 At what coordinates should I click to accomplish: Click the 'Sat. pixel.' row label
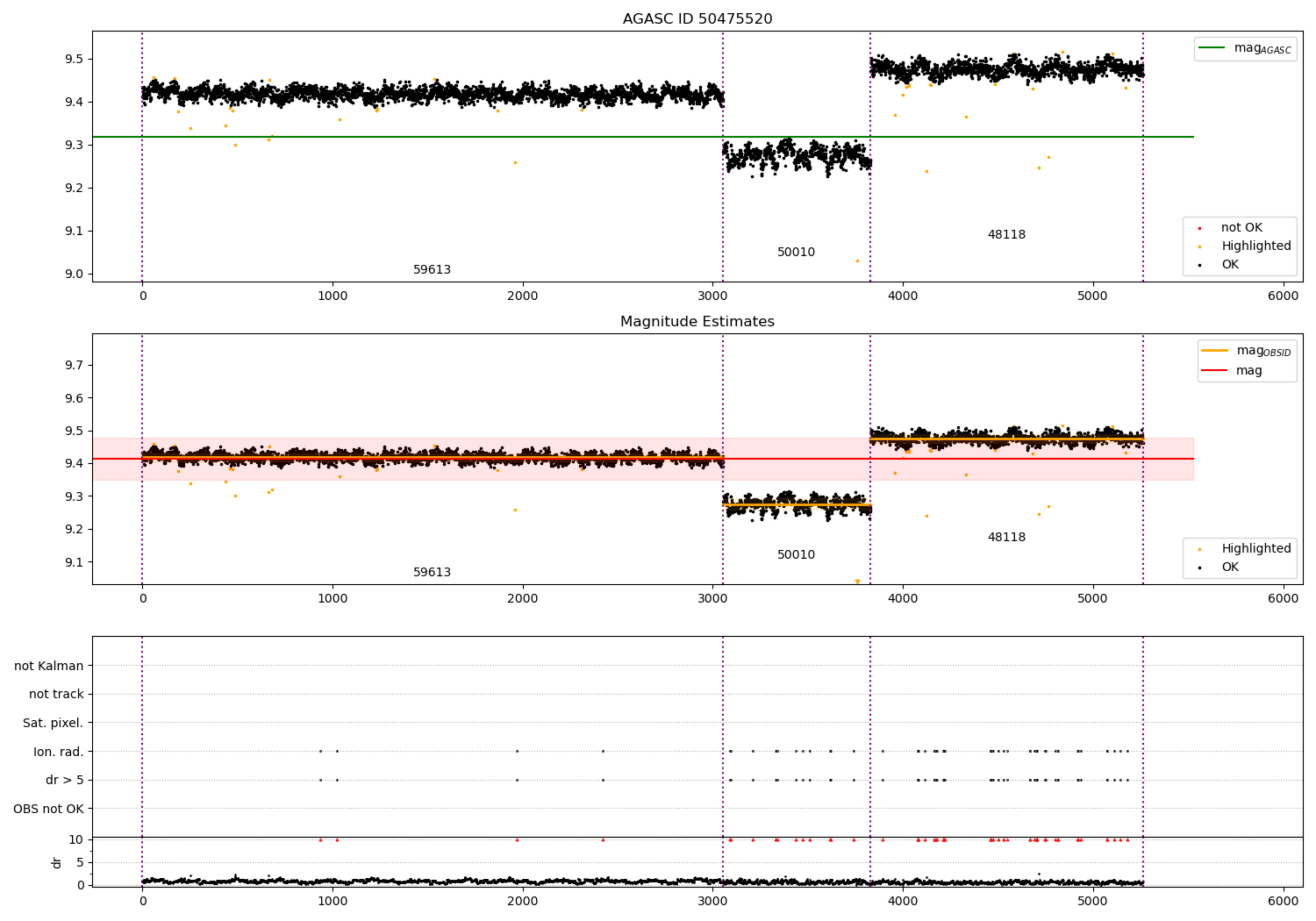tap(54, 724)
